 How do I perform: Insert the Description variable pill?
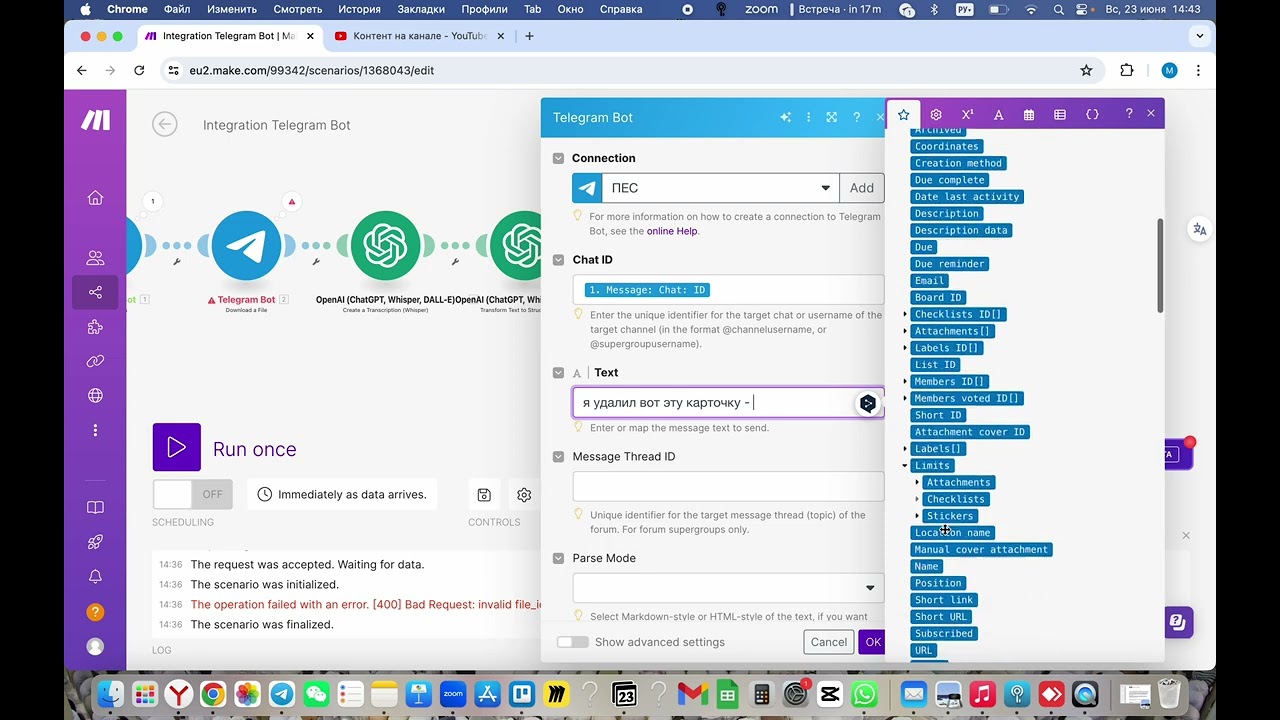pyautogui.click(x=947, y=213)
